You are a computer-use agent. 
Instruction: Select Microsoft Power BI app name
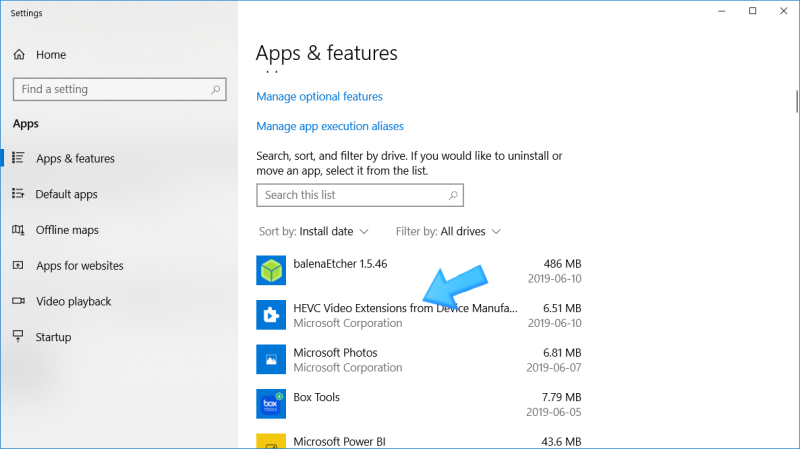339,441
